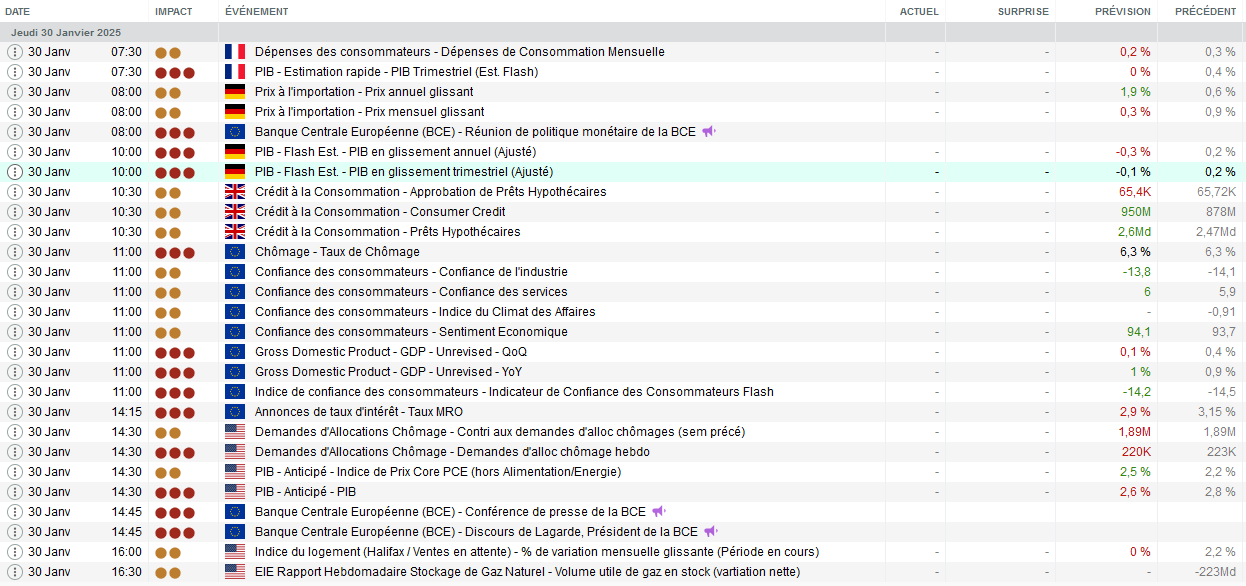This screenshot has width=1246, height=586.
Task: Click previous value -223Md
Action: pyautogui.click(x=1216, y=572)
